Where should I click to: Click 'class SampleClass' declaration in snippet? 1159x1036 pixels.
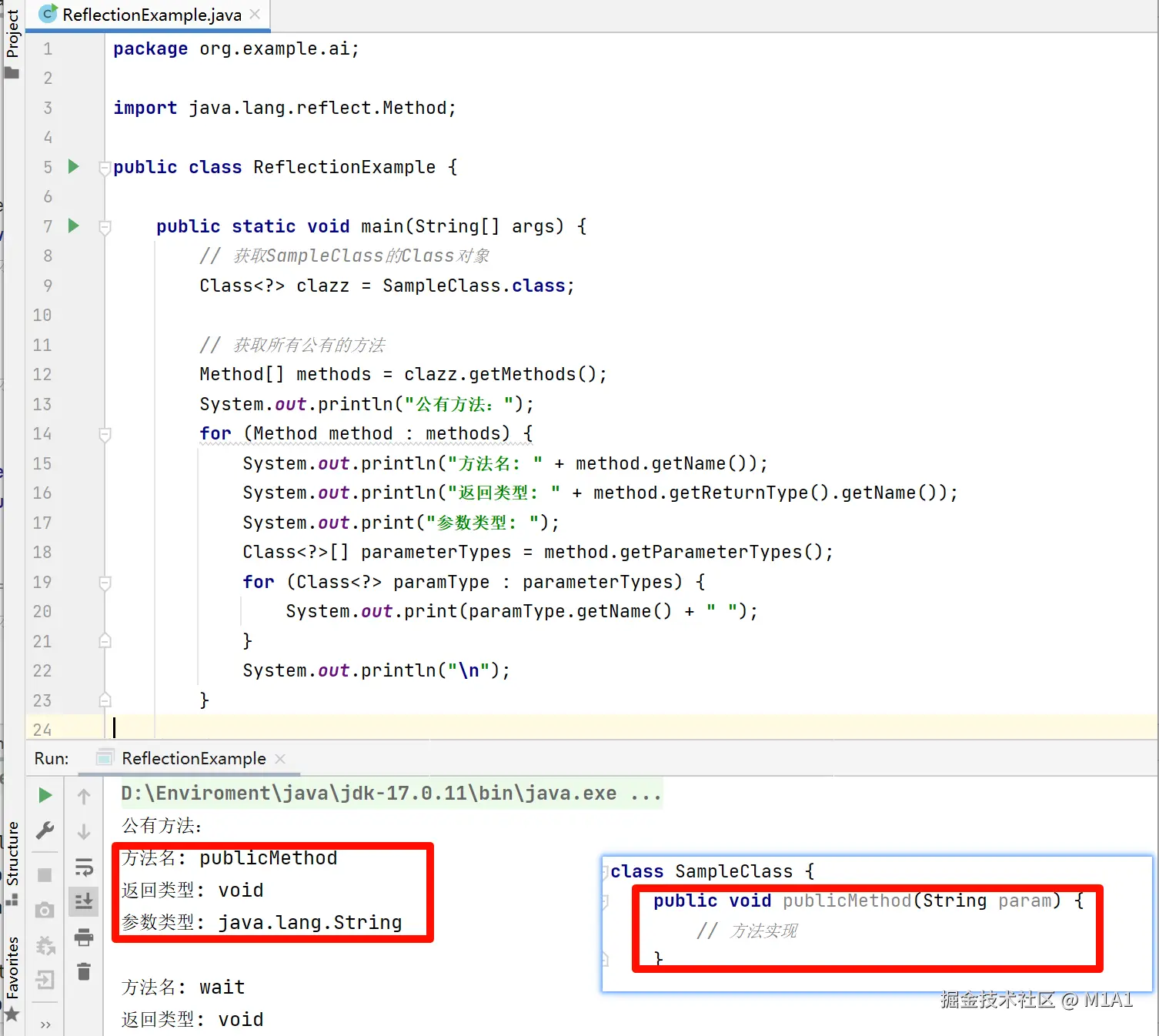tap(701, 871)
